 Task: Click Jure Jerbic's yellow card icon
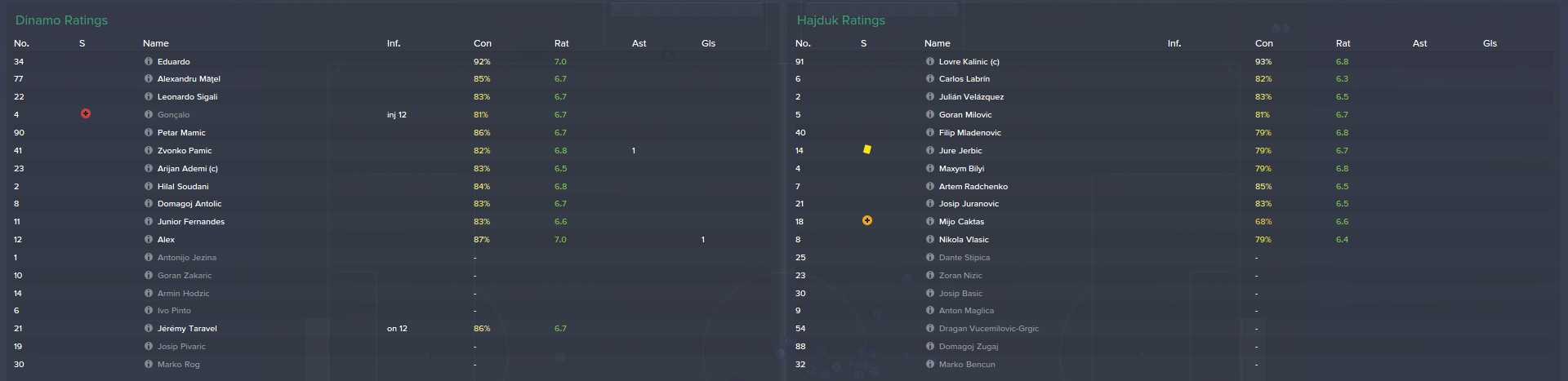[x=867, y=149]
